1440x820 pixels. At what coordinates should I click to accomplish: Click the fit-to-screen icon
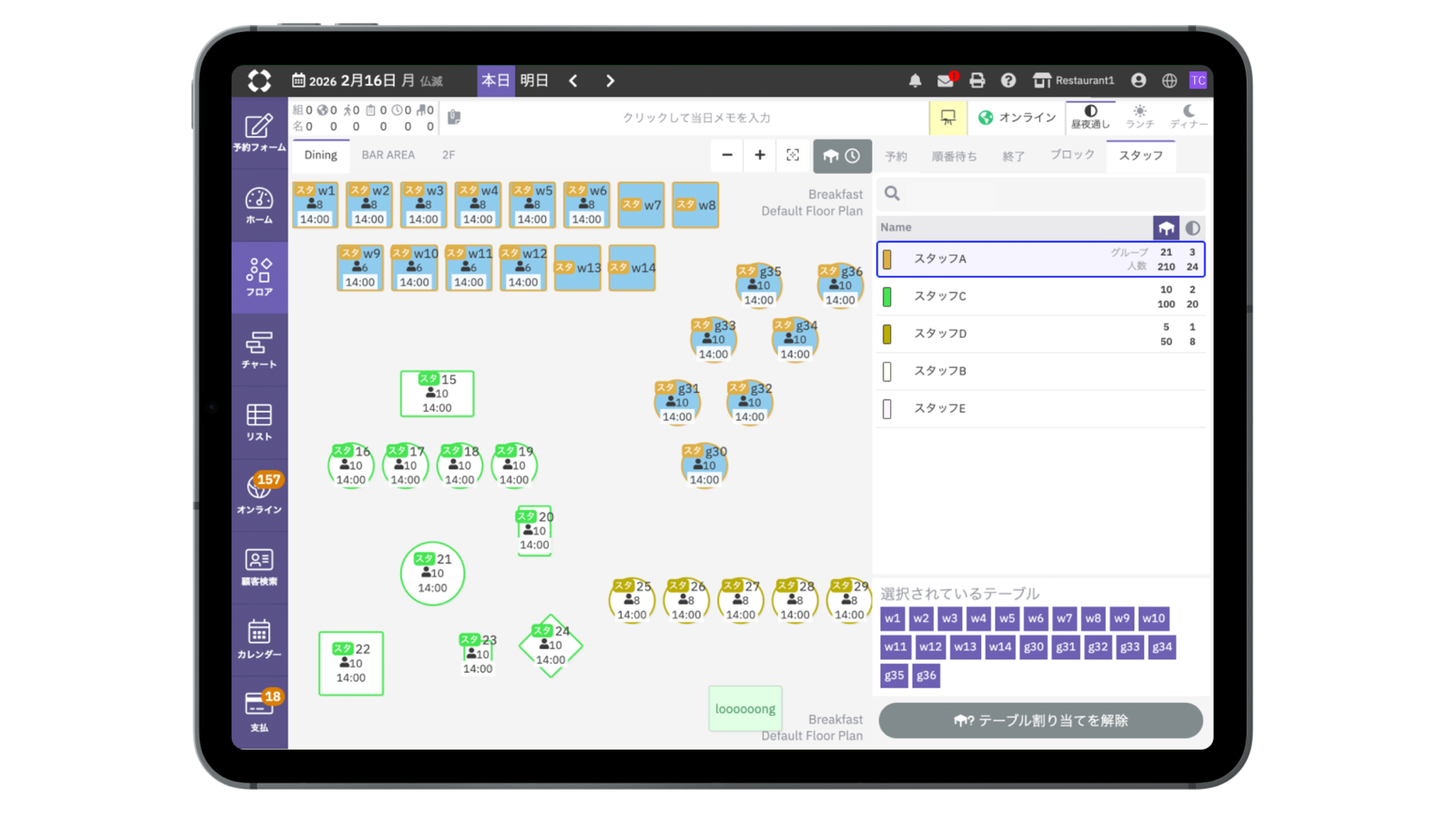pos(793,155)
